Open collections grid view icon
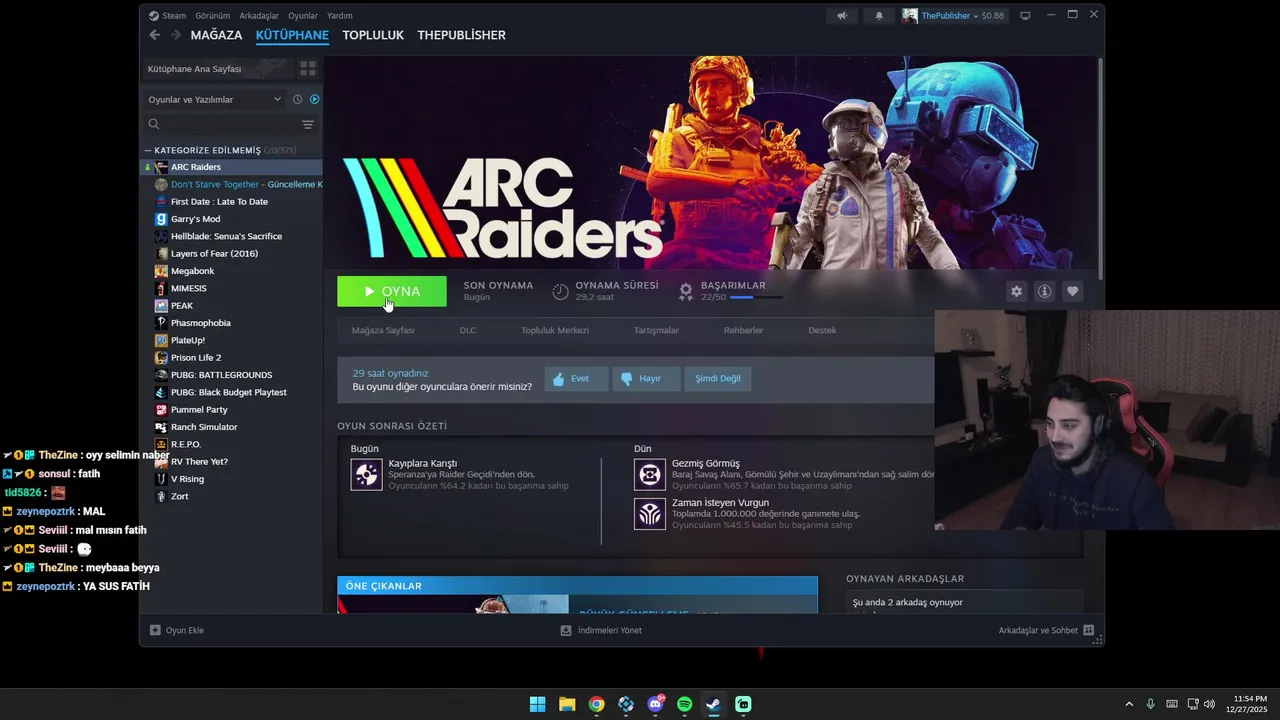1280x720 pixels. tap(308, 69)
